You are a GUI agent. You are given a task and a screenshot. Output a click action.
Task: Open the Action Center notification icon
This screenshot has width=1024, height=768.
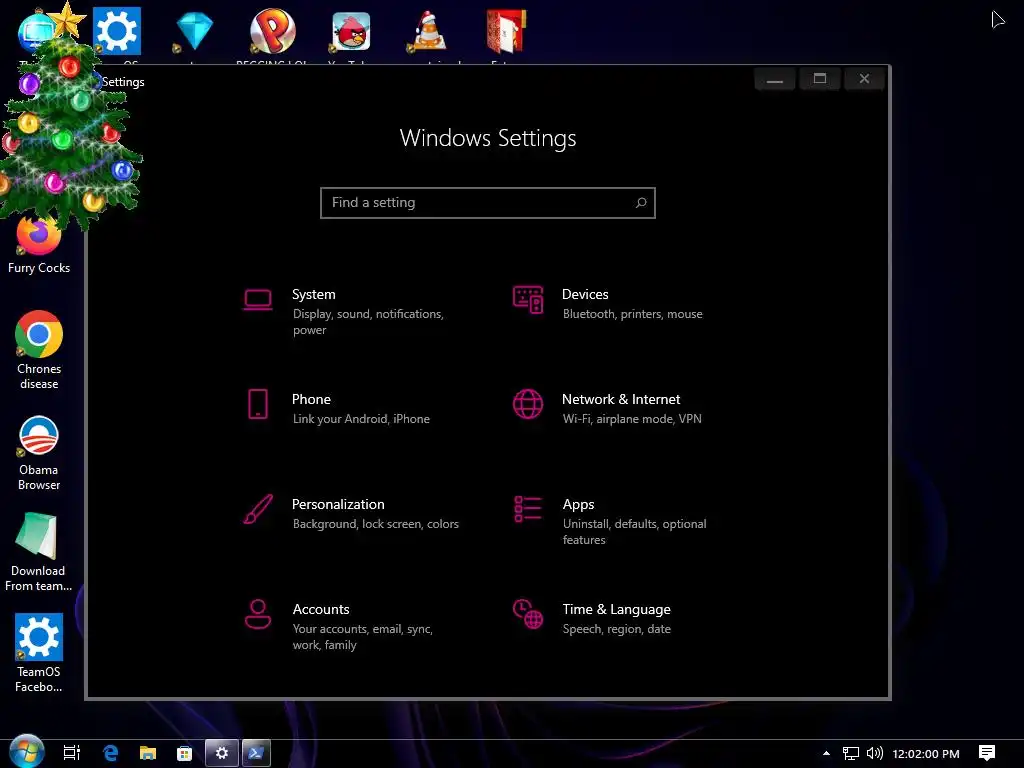click(x=987, y=753)
